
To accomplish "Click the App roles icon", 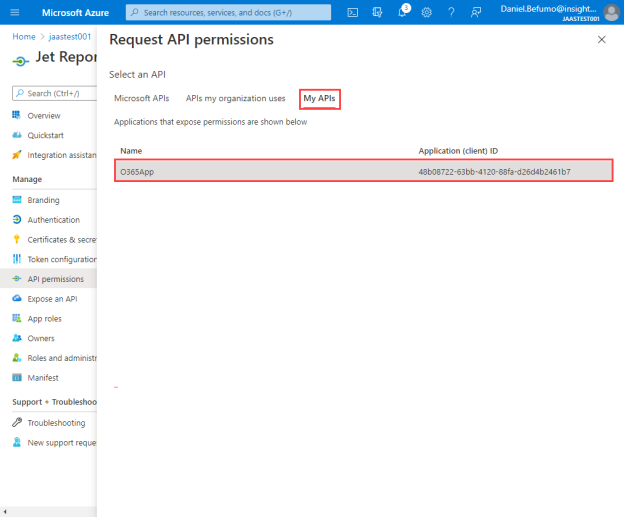I will [17, 318].
